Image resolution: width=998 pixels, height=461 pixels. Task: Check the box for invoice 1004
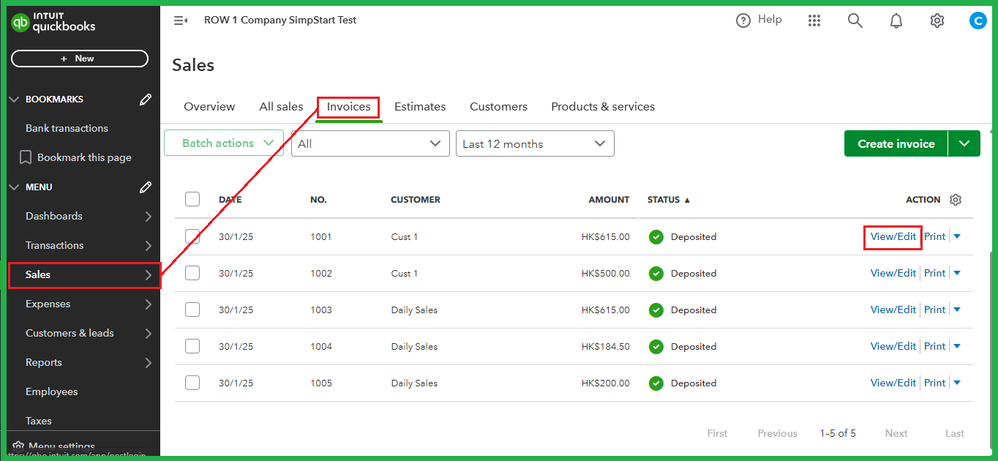point(193,346)
